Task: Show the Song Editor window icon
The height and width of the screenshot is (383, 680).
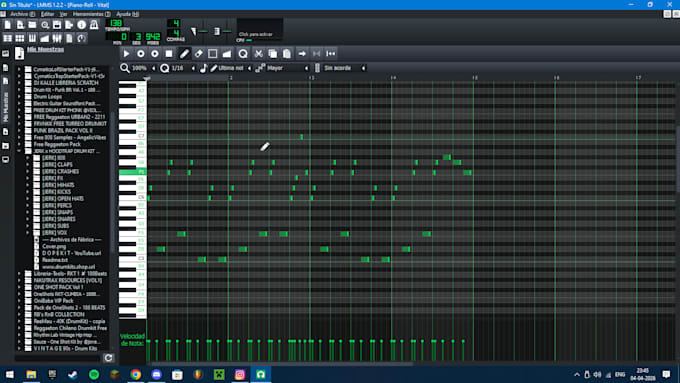Action: [8, 38]
